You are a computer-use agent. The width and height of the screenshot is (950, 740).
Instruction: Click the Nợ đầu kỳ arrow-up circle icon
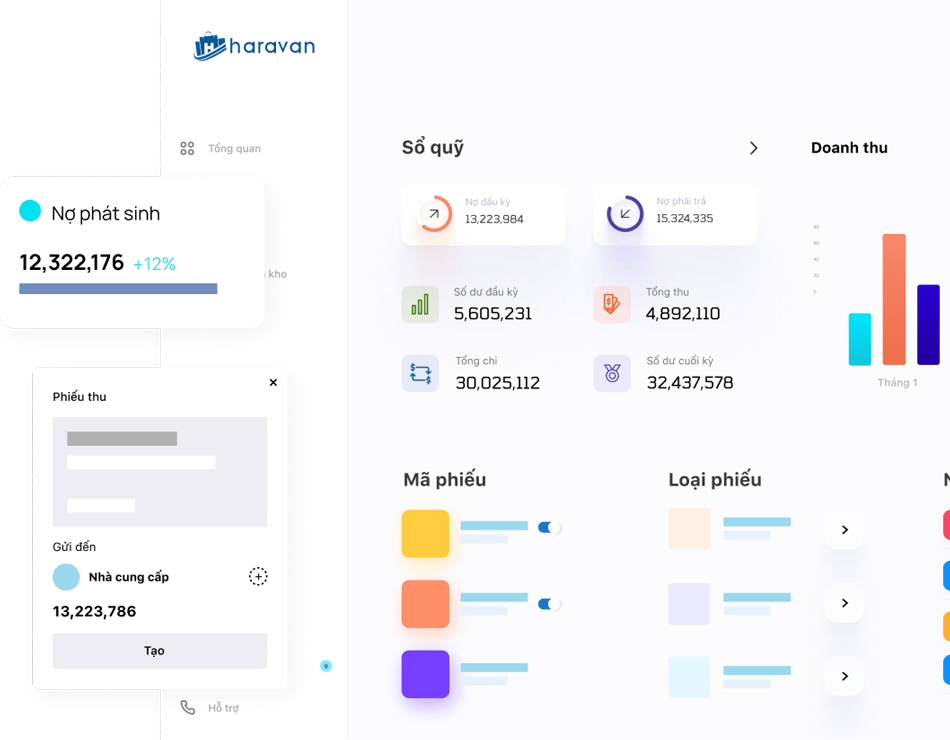click(x=434, y=213)
